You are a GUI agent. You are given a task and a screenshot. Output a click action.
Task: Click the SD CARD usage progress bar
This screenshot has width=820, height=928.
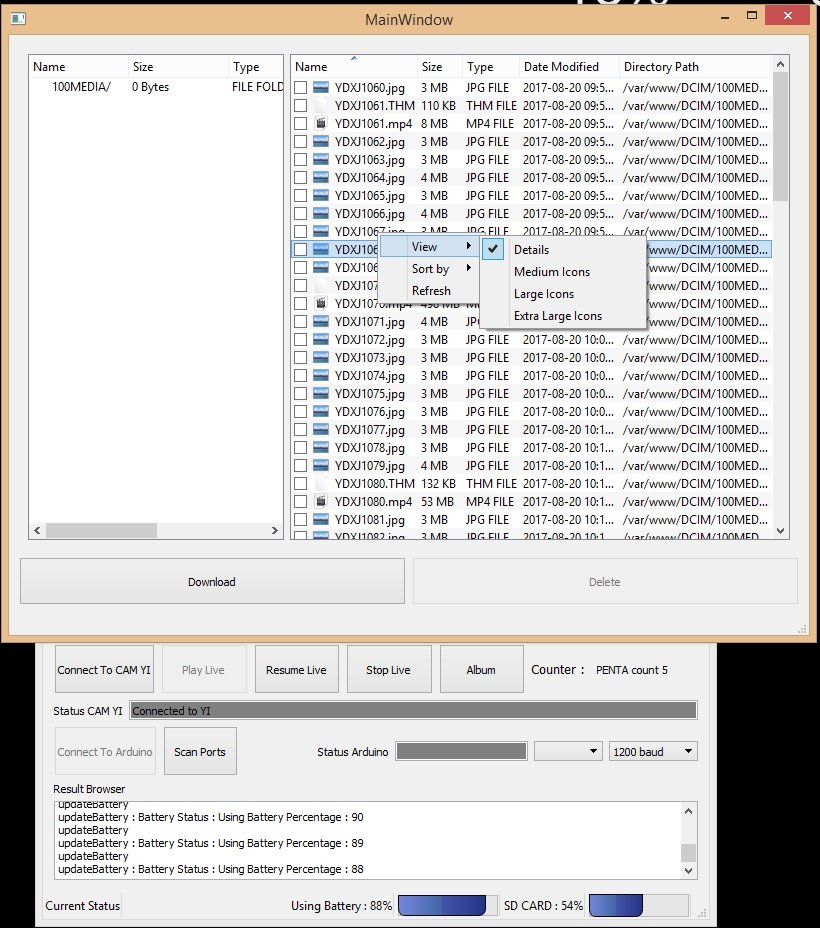pos(639,905)
